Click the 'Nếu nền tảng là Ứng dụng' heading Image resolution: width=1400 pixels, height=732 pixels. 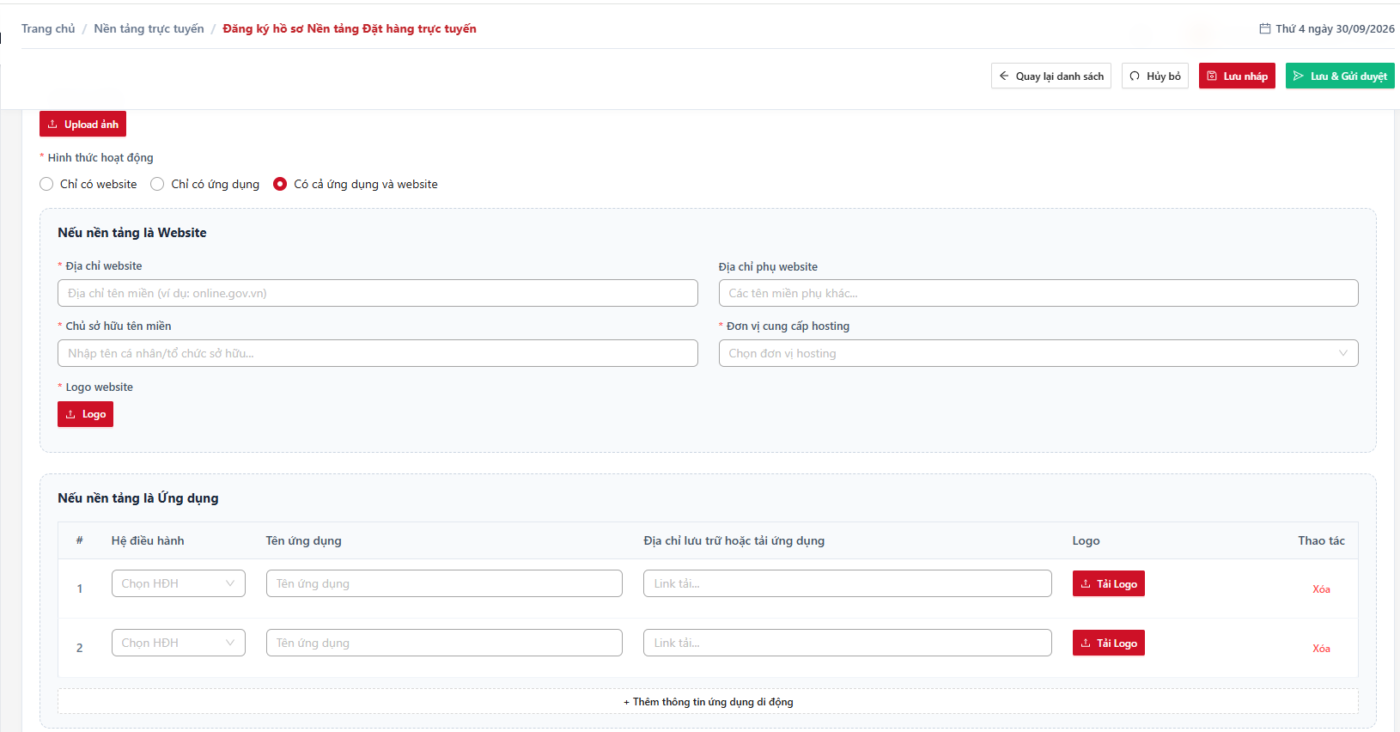click(x=138, y=498)
